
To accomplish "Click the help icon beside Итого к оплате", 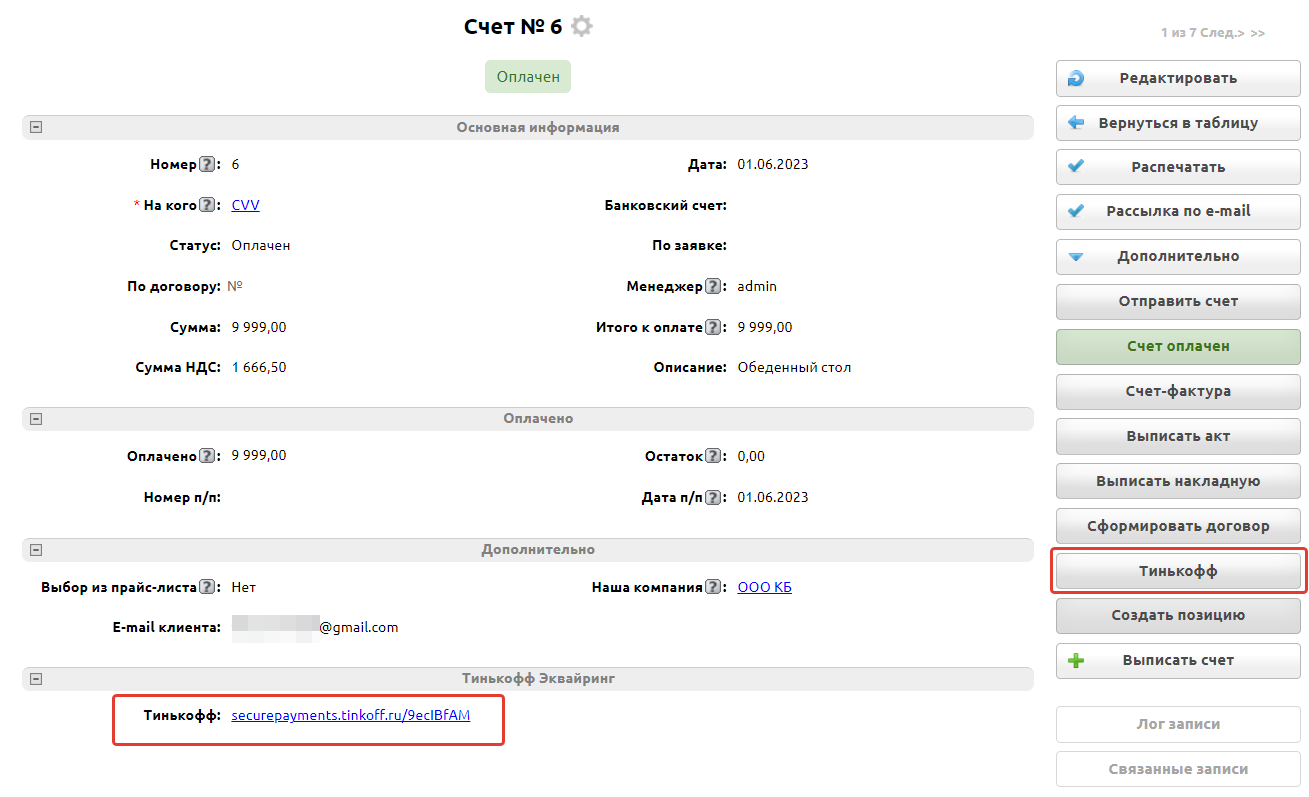I will pyautogui.click(x=713, y=327).
